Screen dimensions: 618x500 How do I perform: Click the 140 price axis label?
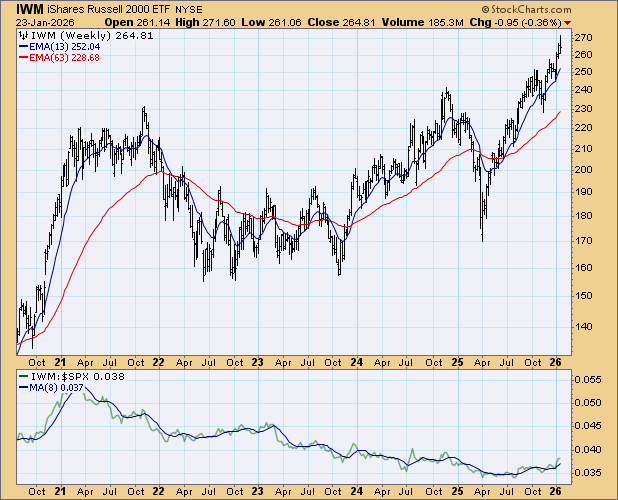pos(583,326)
